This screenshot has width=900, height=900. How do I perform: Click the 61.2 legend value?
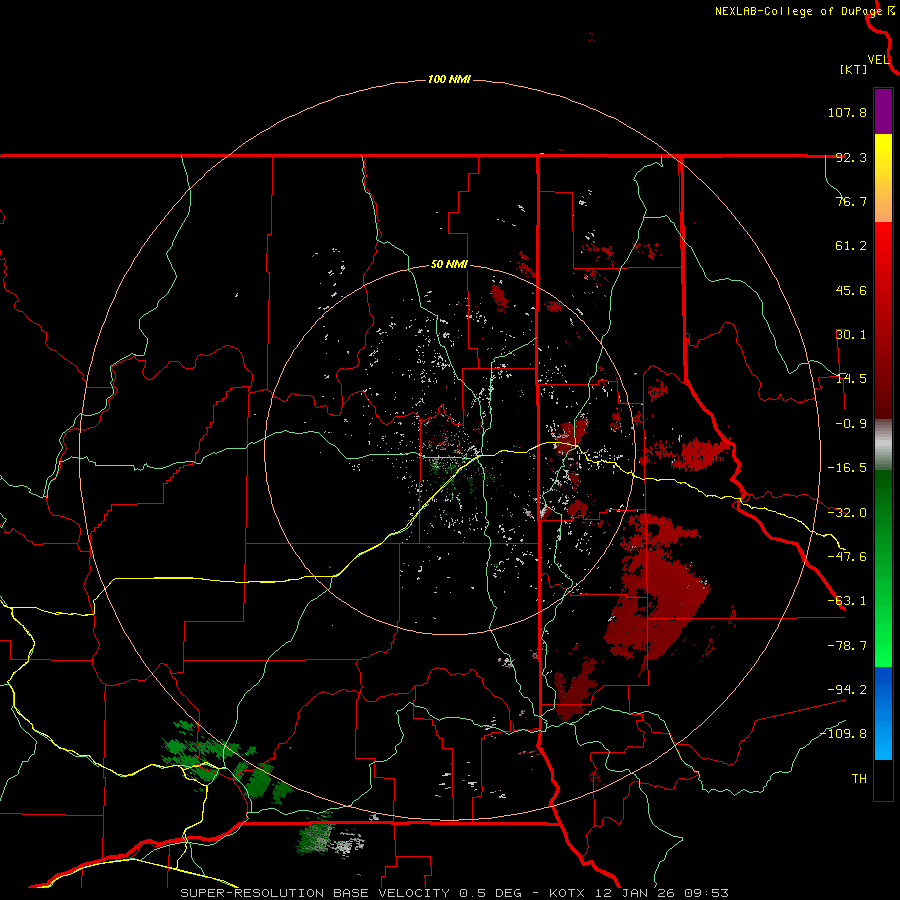pyautogui.click(x=851, y=246)
